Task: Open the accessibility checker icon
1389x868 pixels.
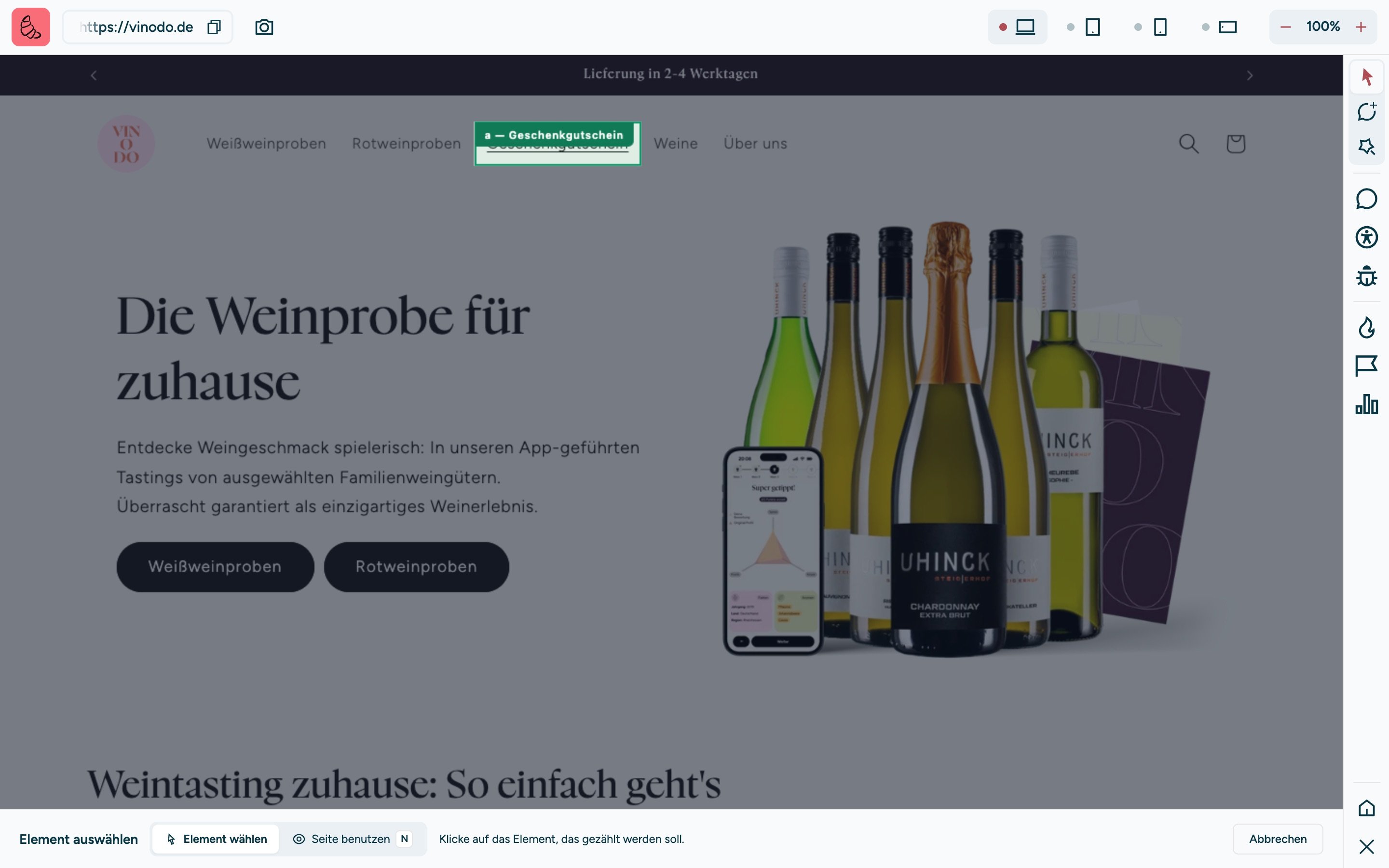Action: [1367, 237]
